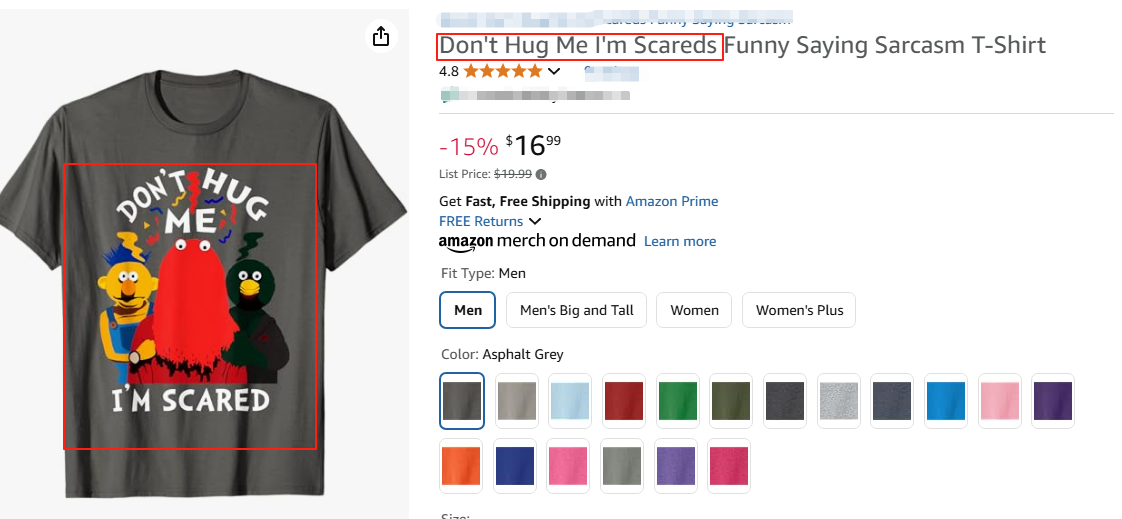
Task: Choose the dark purple color swatch
Action: (1052, 401)
